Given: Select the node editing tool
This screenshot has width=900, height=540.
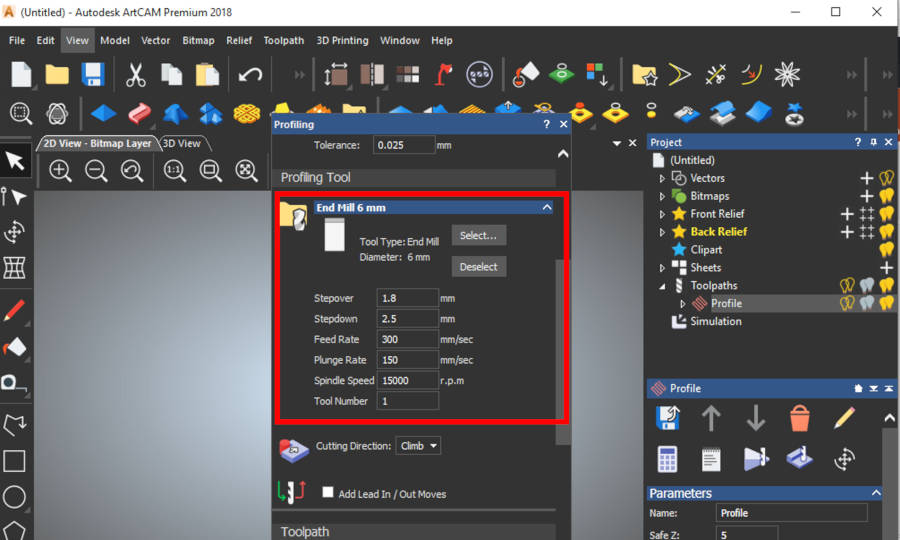Looking at the screenshot, I should click(x=15, y=197).
